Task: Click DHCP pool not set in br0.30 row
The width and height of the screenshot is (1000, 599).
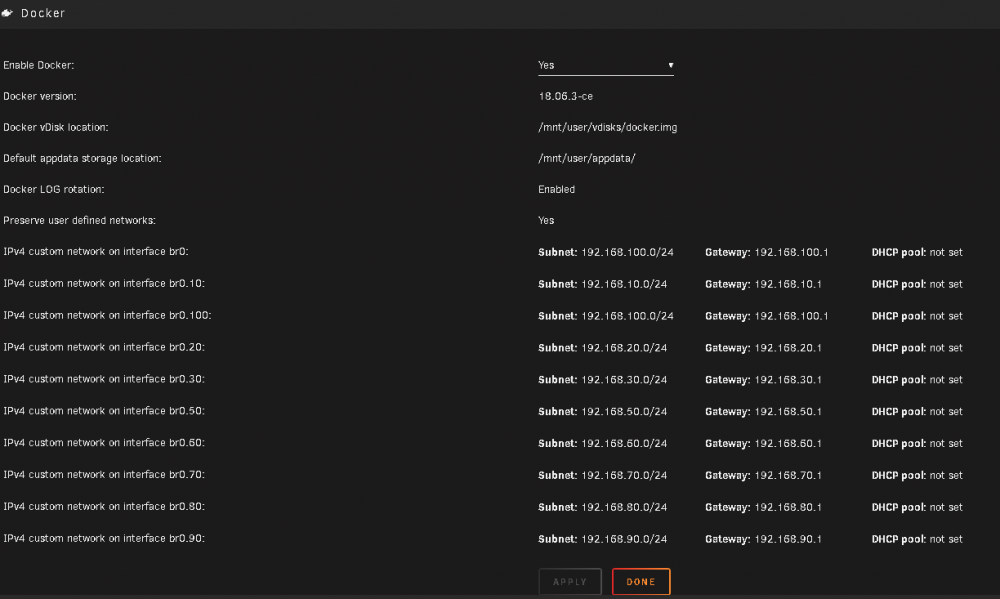Action: pyautogui.click(x=917, y=380)
